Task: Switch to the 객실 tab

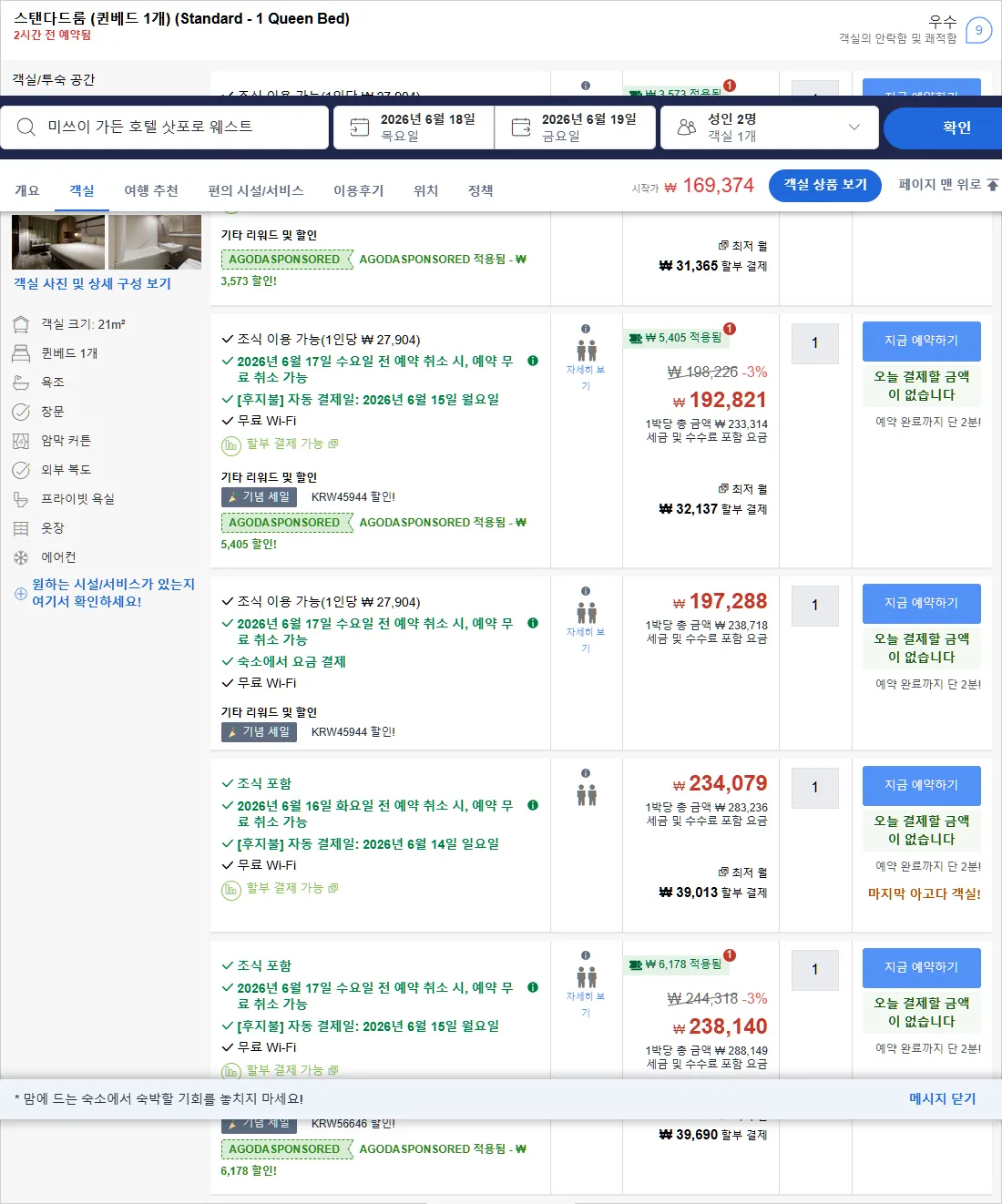Action: (x=82, y=190)
